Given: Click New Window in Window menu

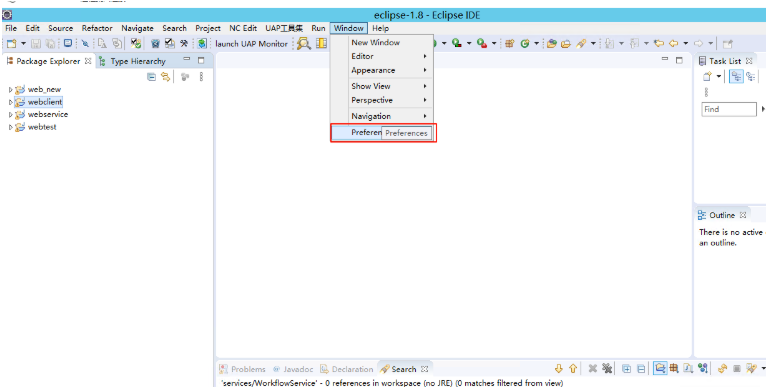Looking at the screenshot, I should (x=382, y=43).
